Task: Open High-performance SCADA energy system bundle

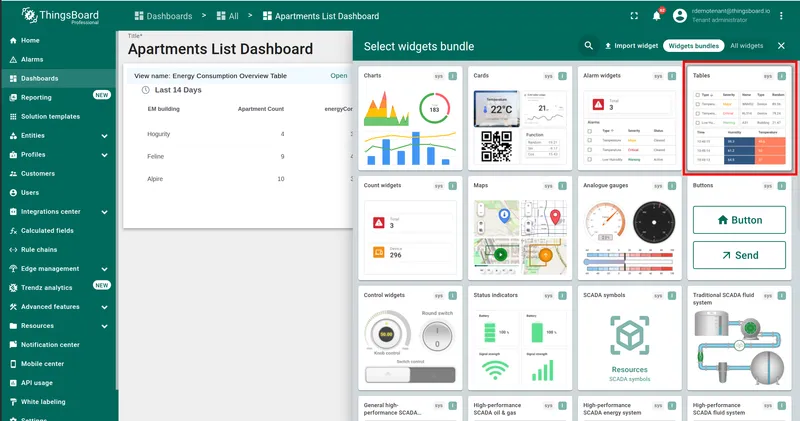Action: click(x=630, y=409)
